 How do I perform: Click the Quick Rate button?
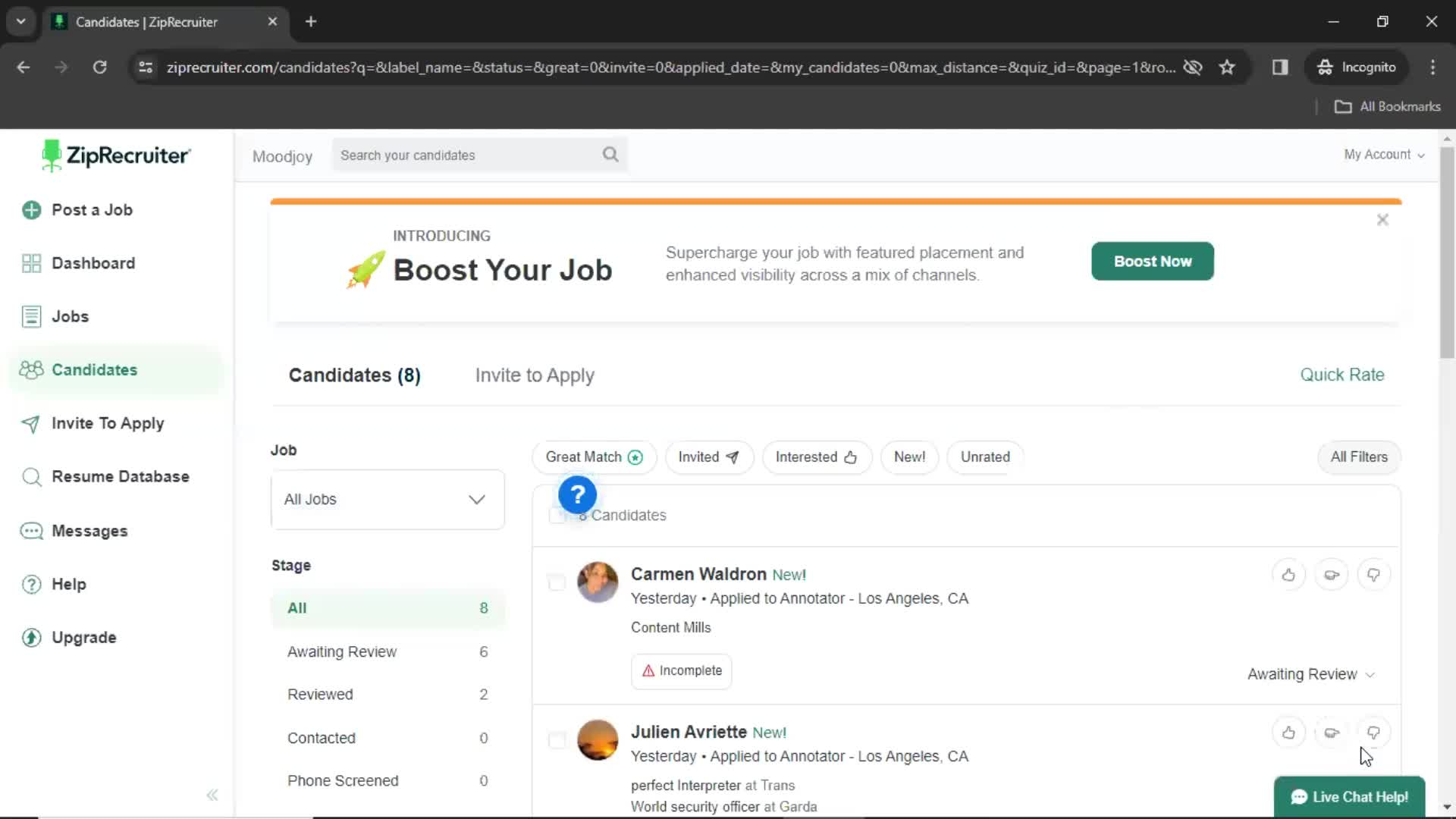[x=1342, y=374]
